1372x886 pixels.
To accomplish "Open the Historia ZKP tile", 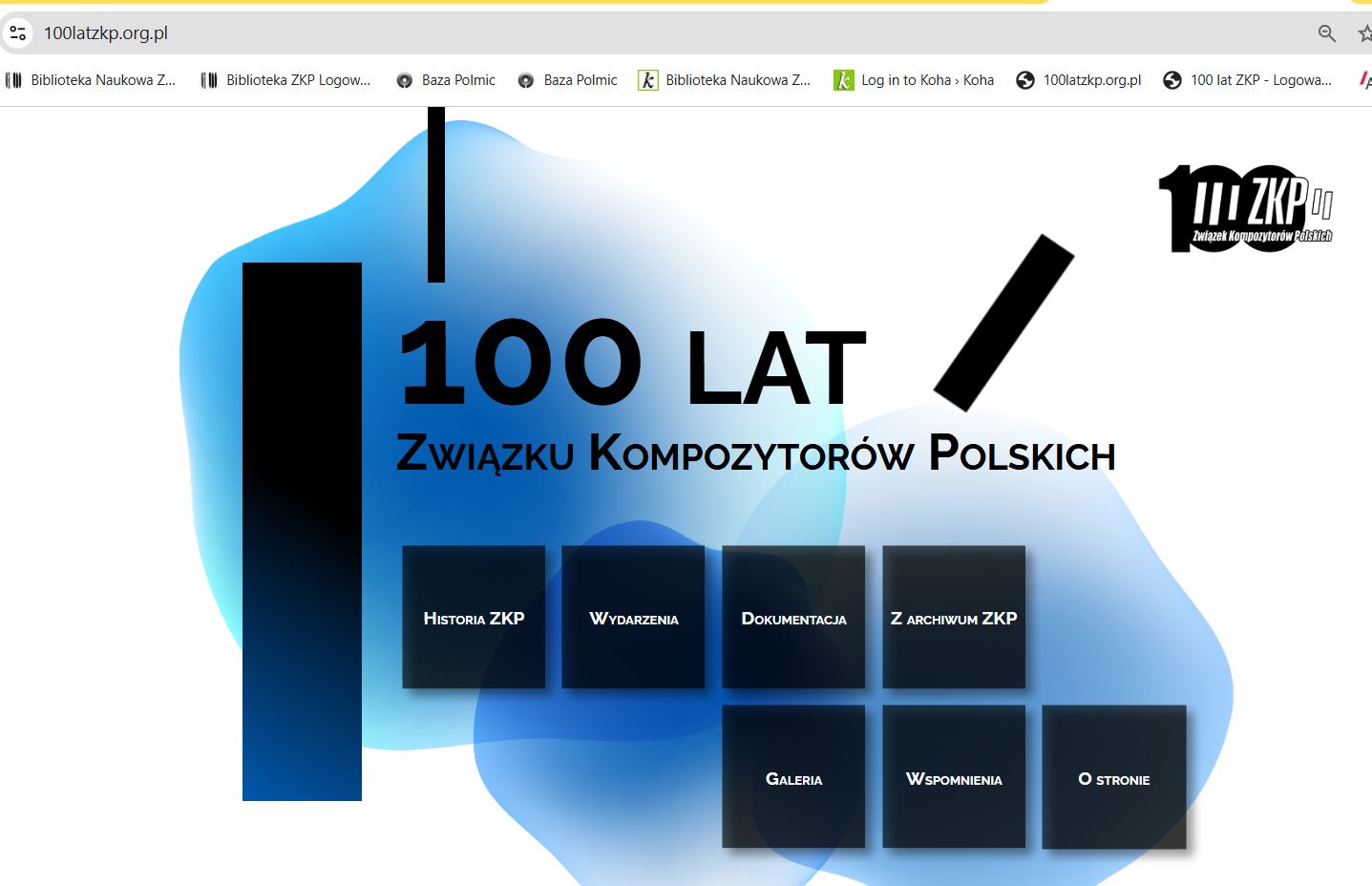I will (x=474, y=617).
